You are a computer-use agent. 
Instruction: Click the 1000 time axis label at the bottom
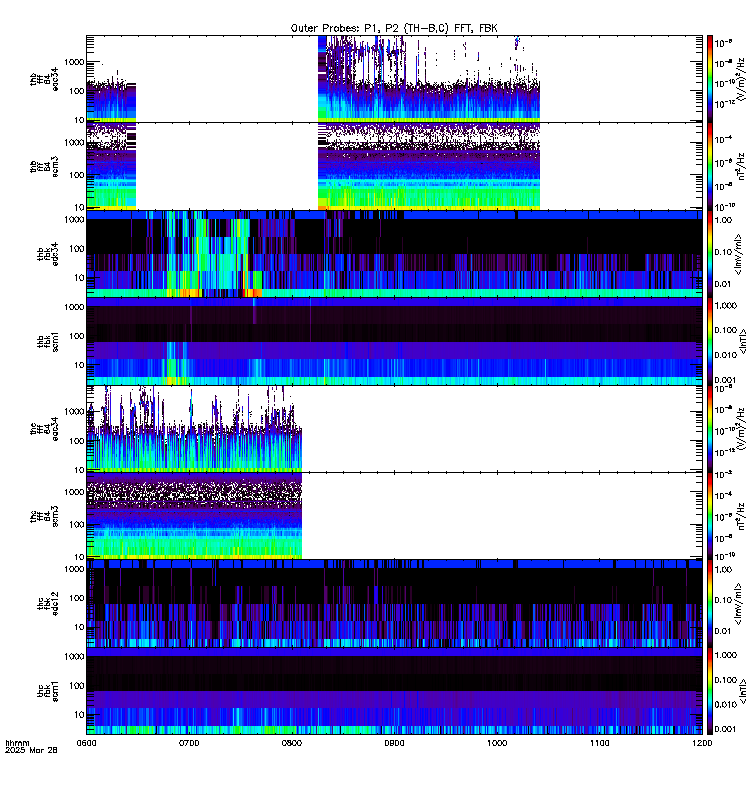(x=497, y=743)
